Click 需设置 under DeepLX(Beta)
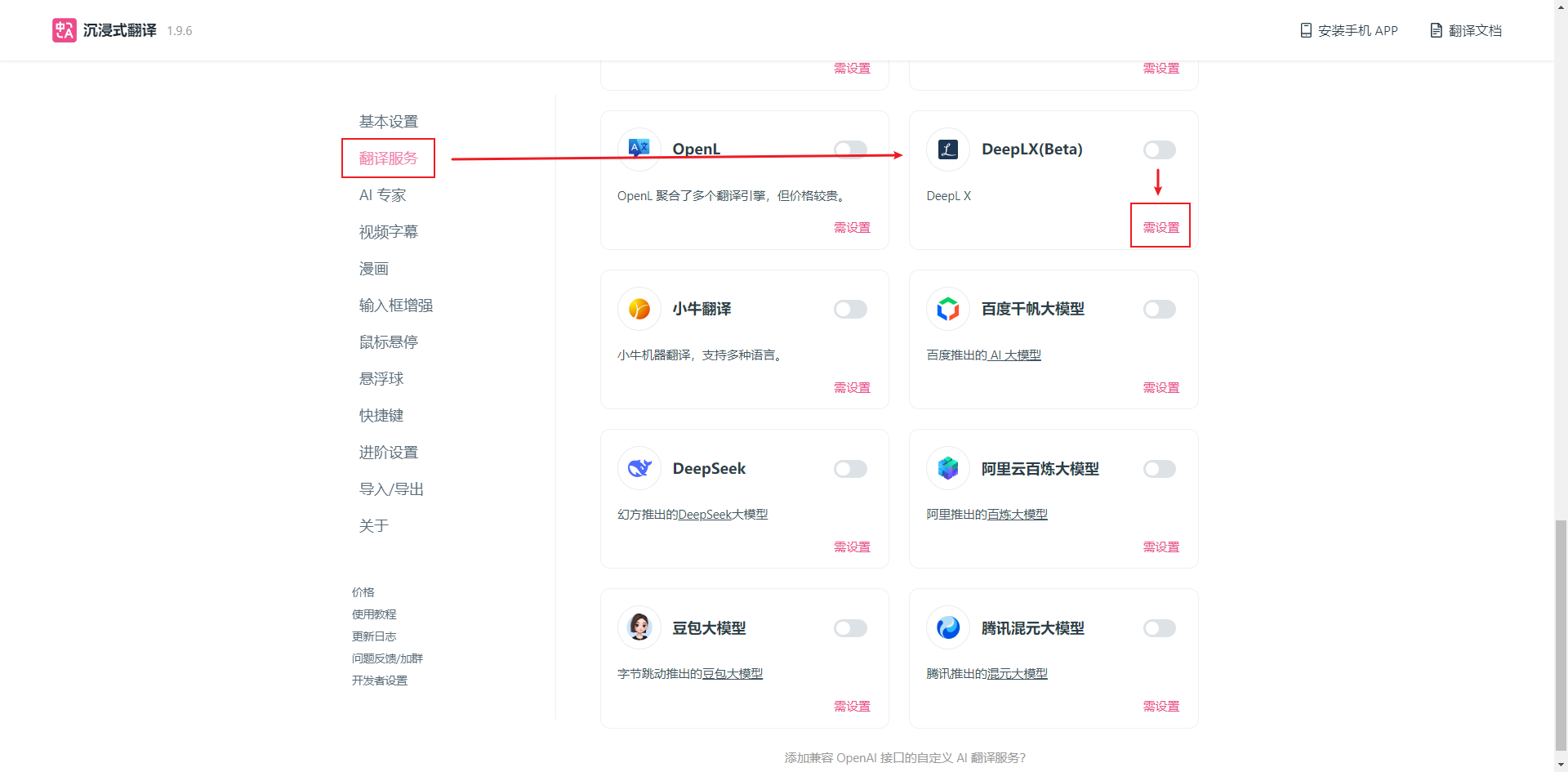1568x772 pixels. 1160,227
